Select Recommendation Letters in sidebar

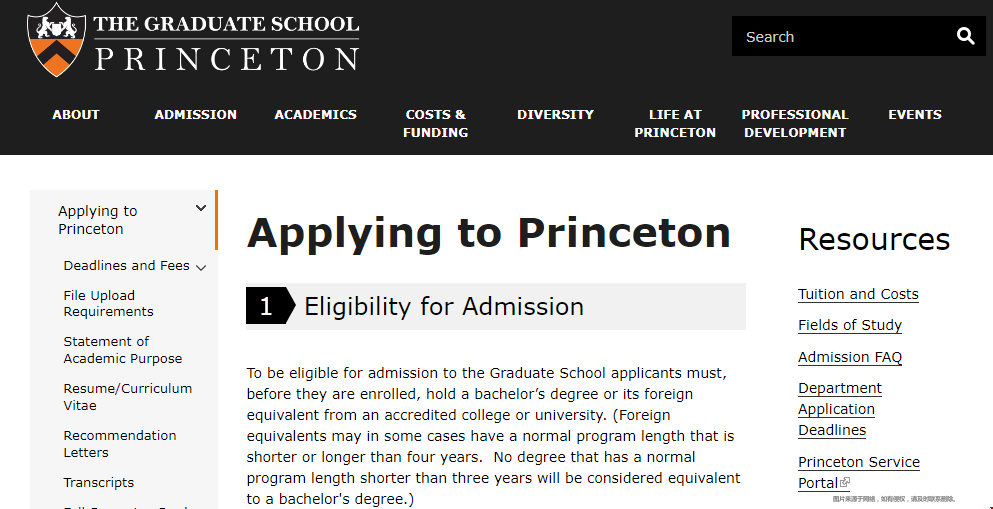click(120, 444)
